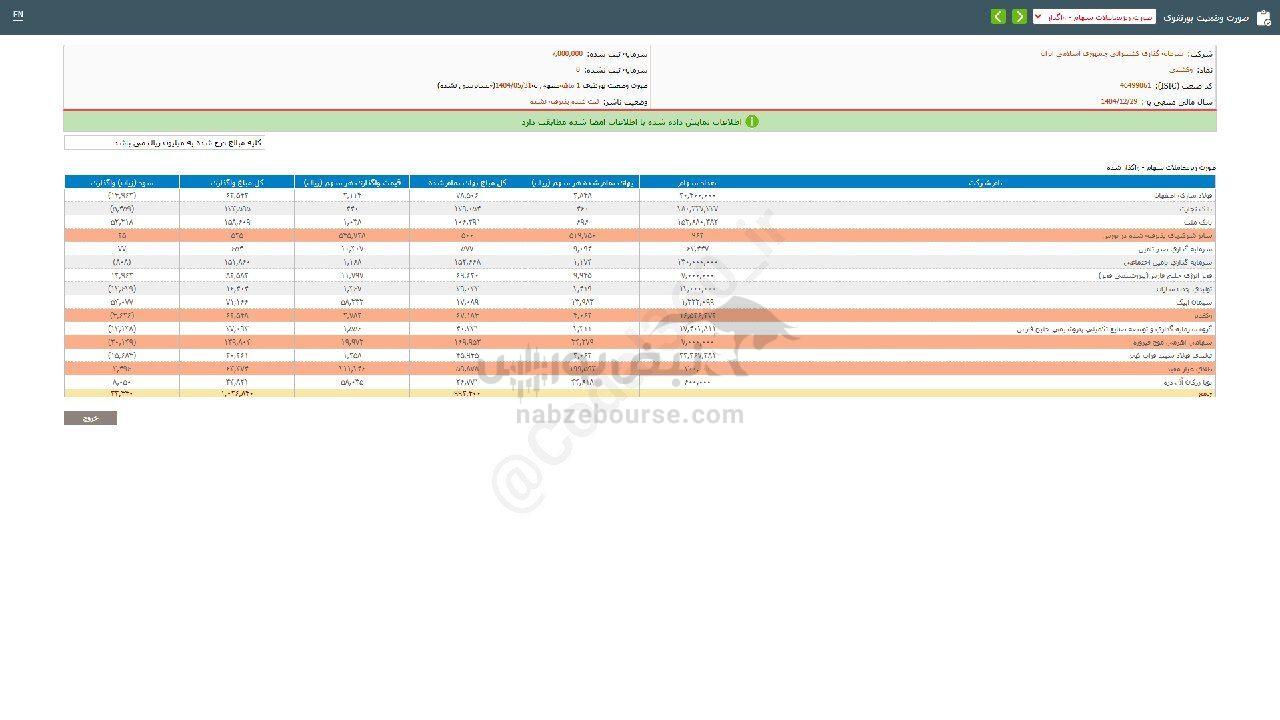Click the note text box above the table
This screenshot has height=720, width=1280.
164,143
